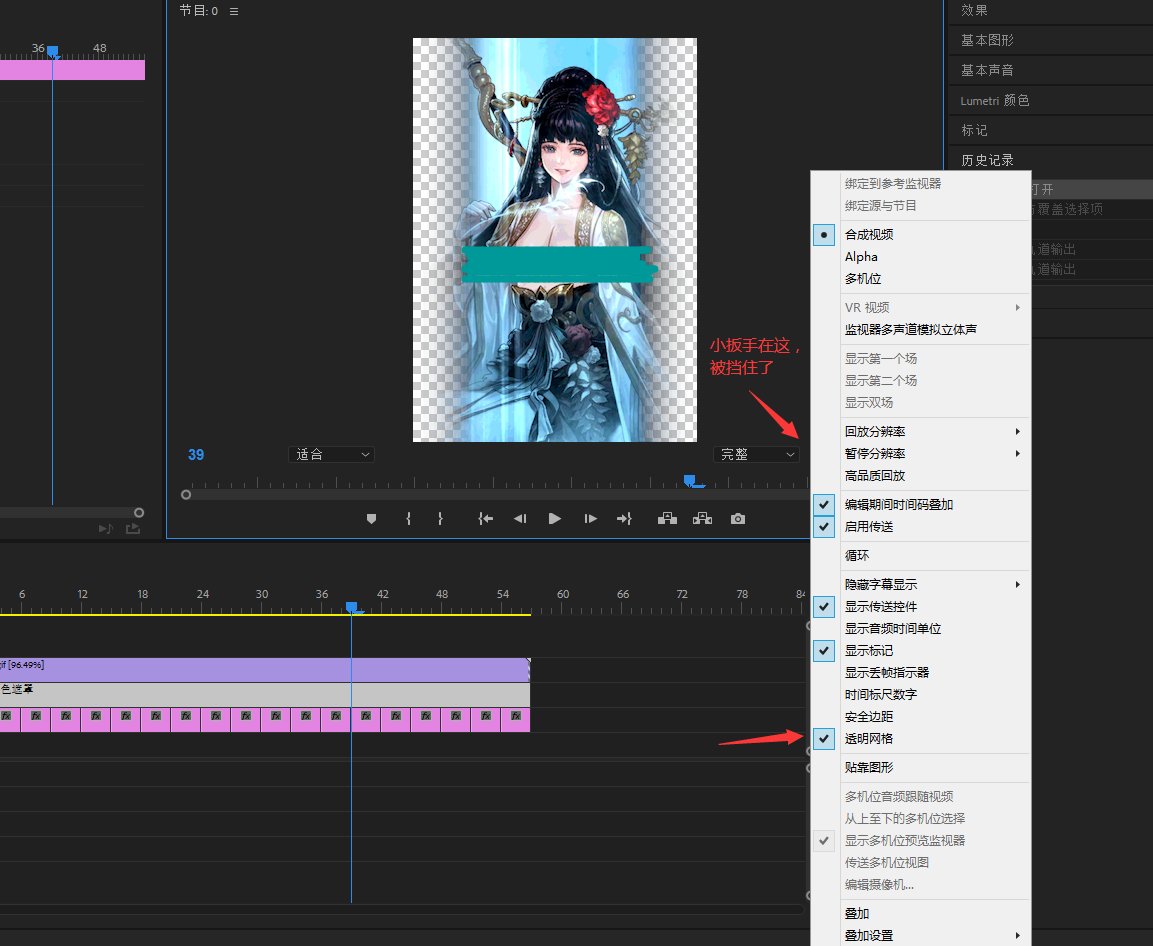Add a marker in the Program monitor
The image size is (1153, 946).
point(371,519)
